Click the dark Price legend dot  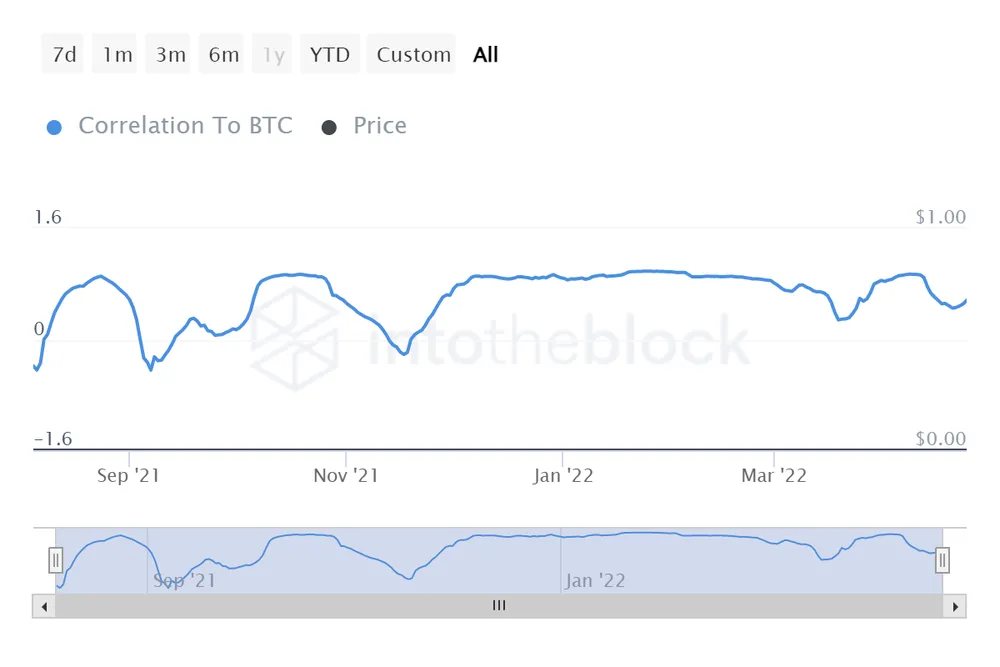click(x=329, y=127)
